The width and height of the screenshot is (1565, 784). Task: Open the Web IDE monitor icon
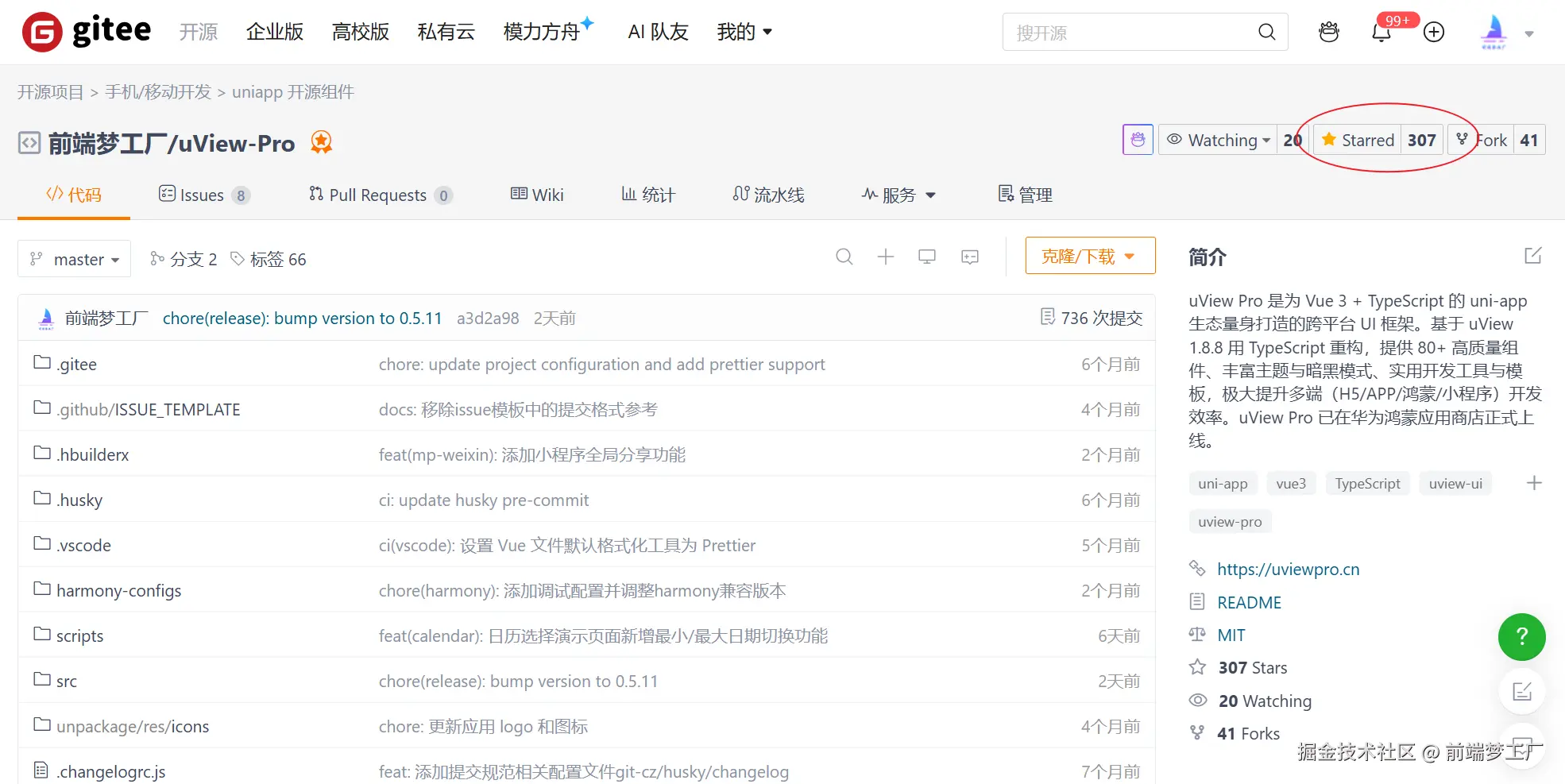pyautogui.click(x=927, y=257)
